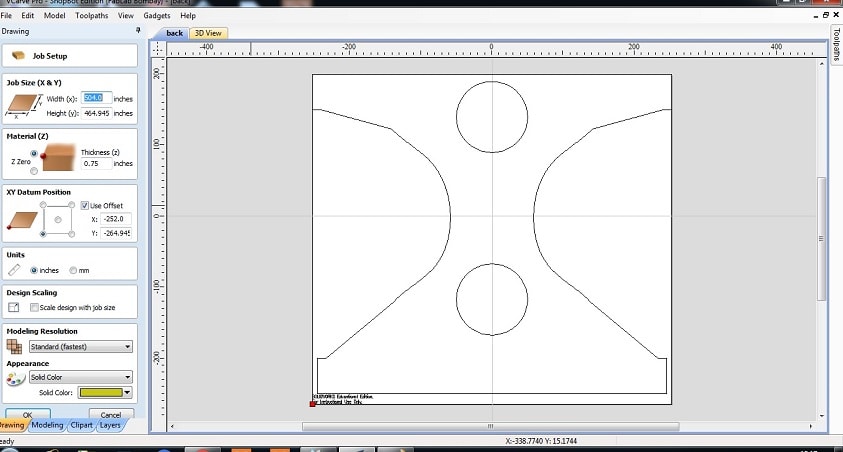Choose mm as the unit
Screen dimensions: 843x452
pos(73,270)
